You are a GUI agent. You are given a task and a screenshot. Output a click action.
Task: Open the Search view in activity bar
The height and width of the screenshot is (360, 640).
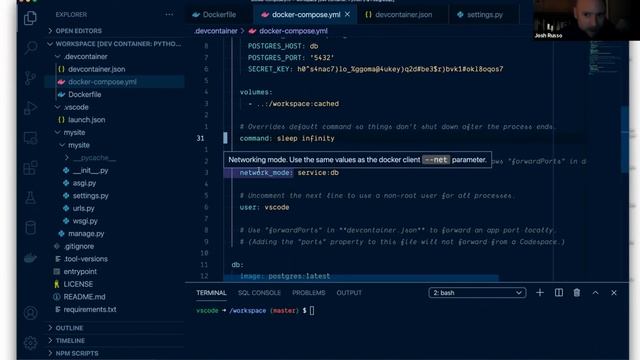[x=30, y=48]
